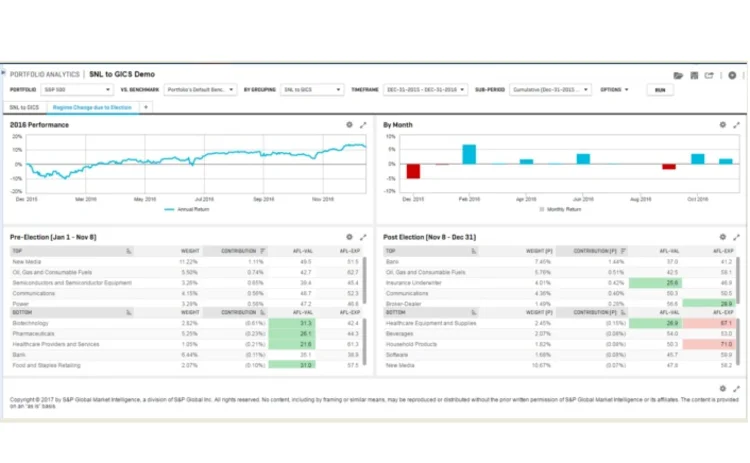Select Pharmaceuticals row in Pre-Election BOTTOM table

pyautogui.click(x=186, y=334)
